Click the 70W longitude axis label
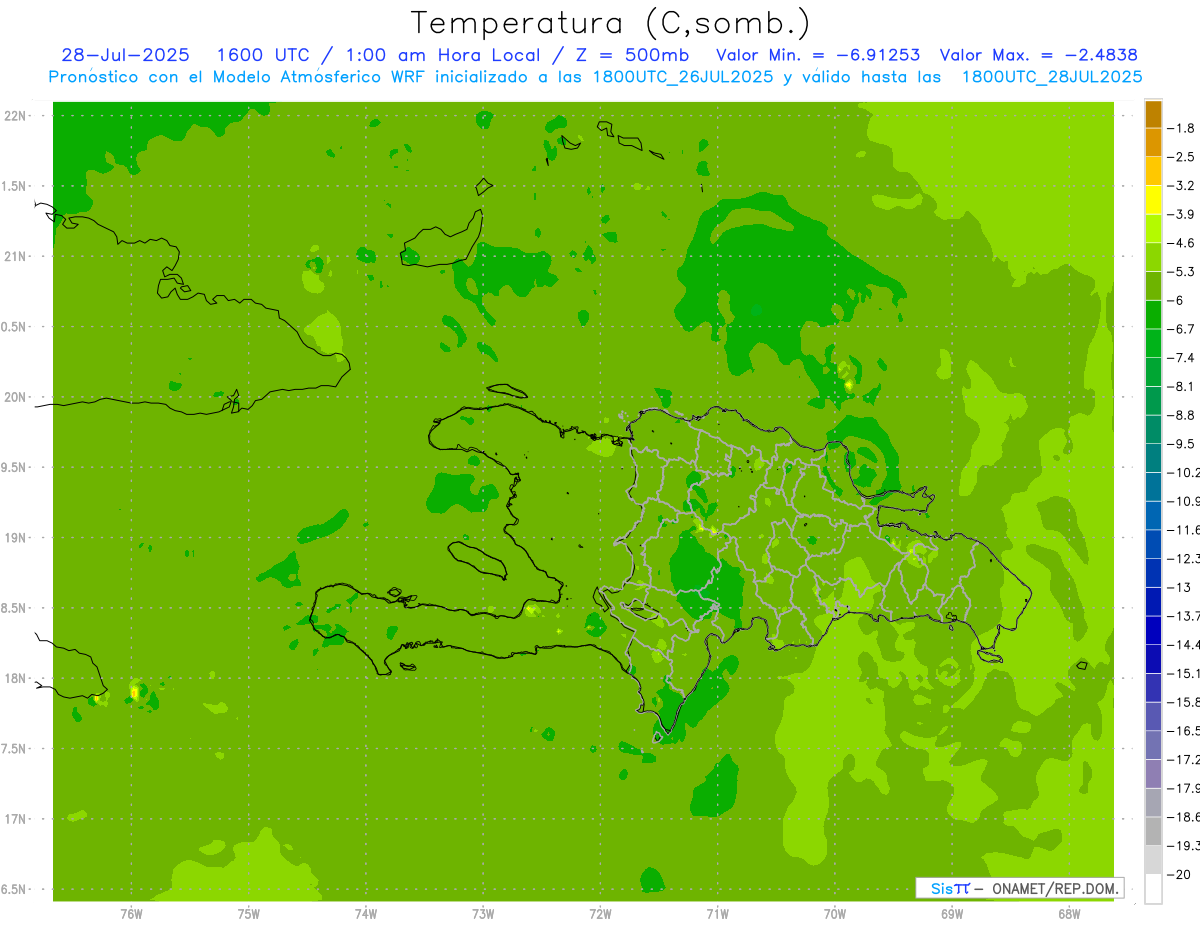This screenshot has height=927, width=1200. (x=835, y=913)
